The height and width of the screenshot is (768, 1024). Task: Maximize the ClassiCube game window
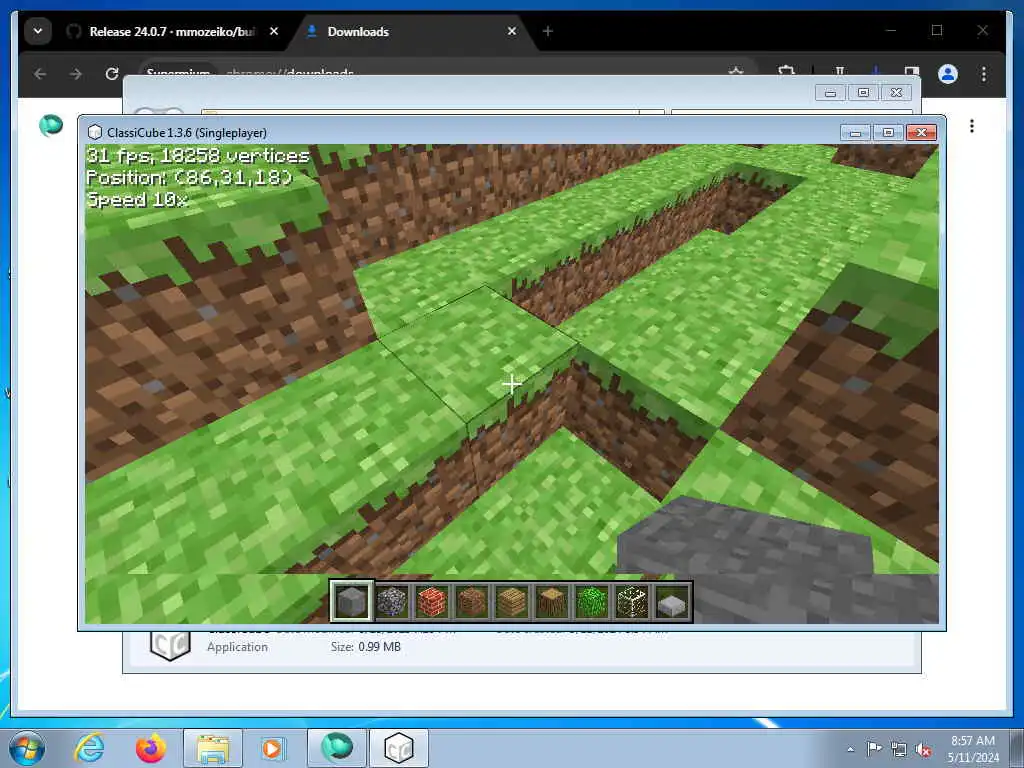[888, 133]
